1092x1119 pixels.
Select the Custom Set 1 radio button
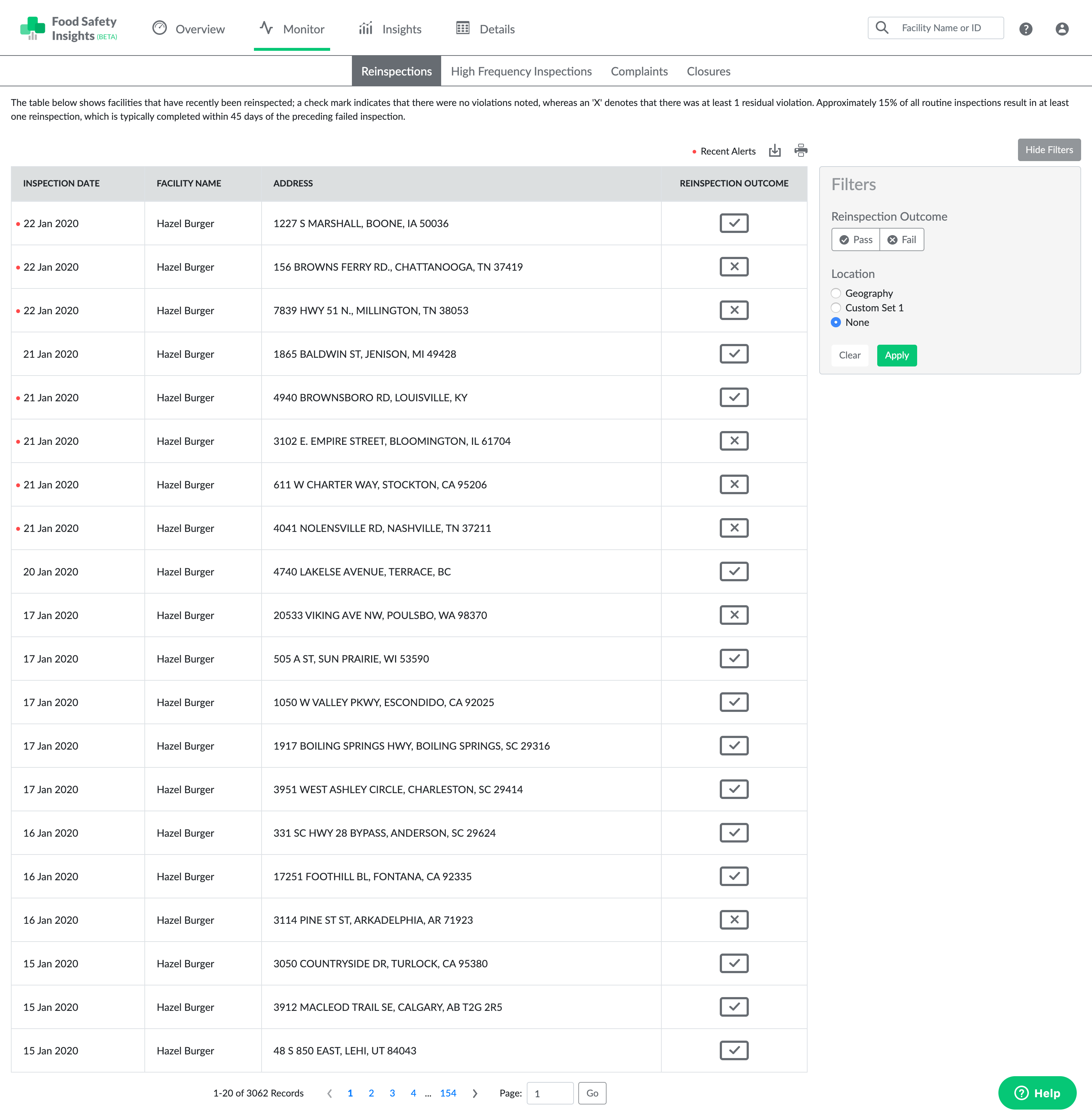coord(836,308)
